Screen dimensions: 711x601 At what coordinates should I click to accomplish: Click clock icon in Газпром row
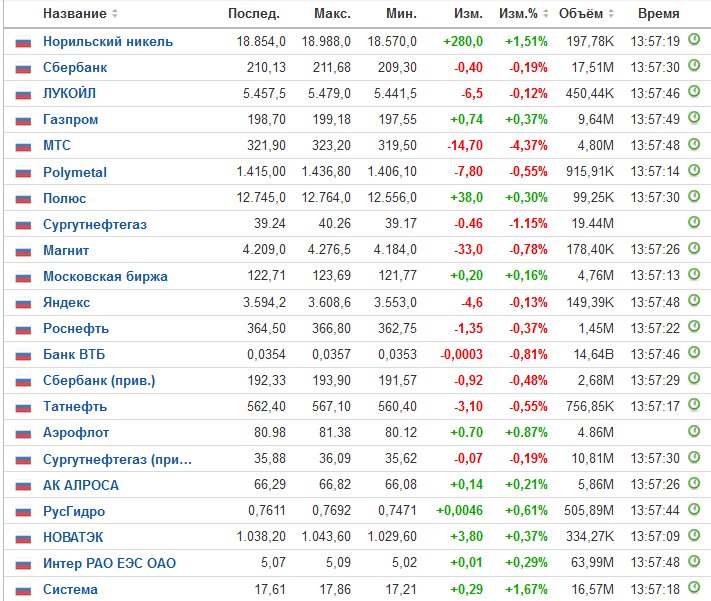[694, 118]
